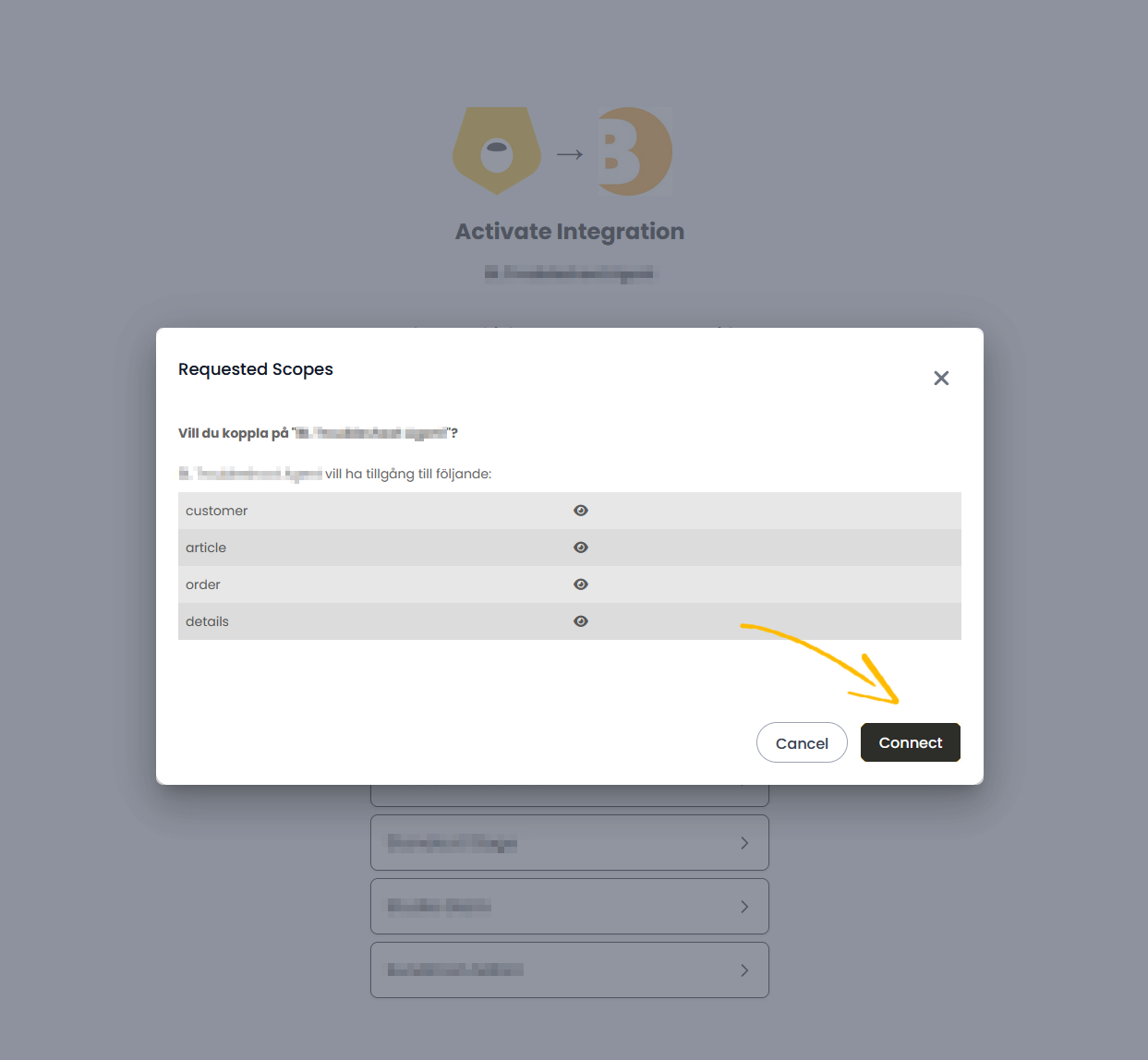Click the blurred subtitle under Activate Integration

(570, 272)
